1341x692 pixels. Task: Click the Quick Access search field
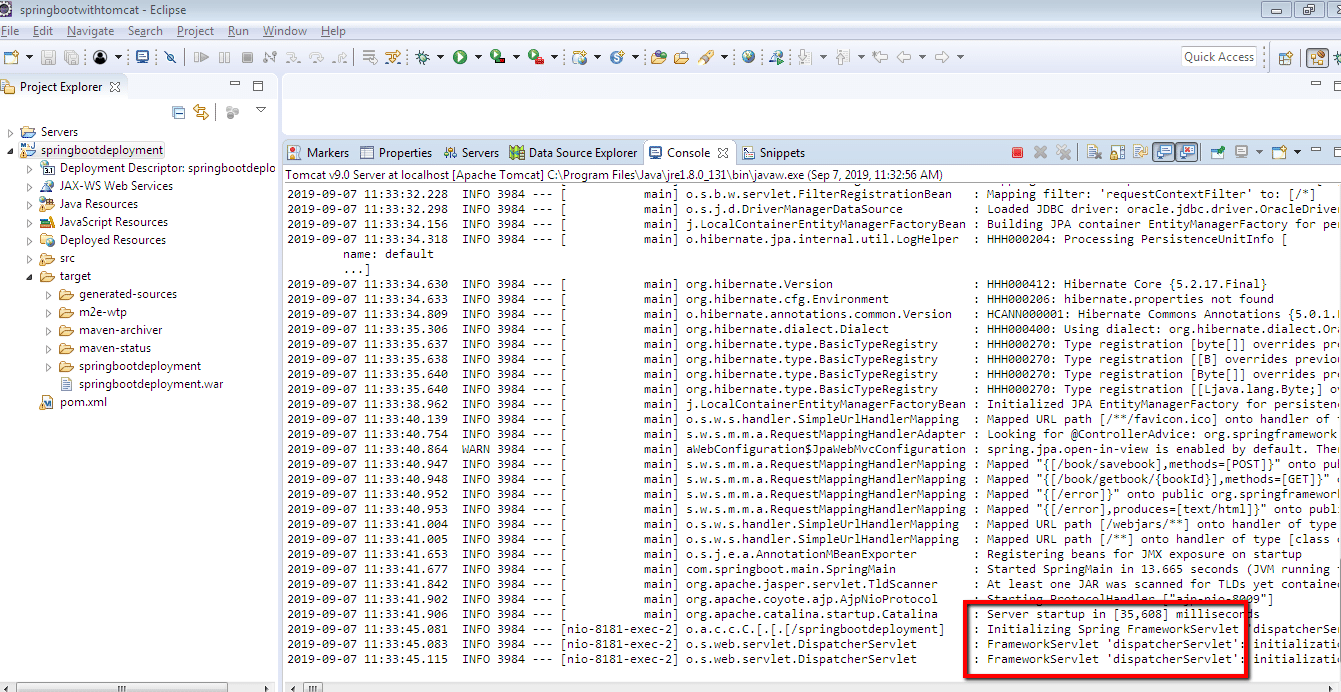[x=1219, y=57]
